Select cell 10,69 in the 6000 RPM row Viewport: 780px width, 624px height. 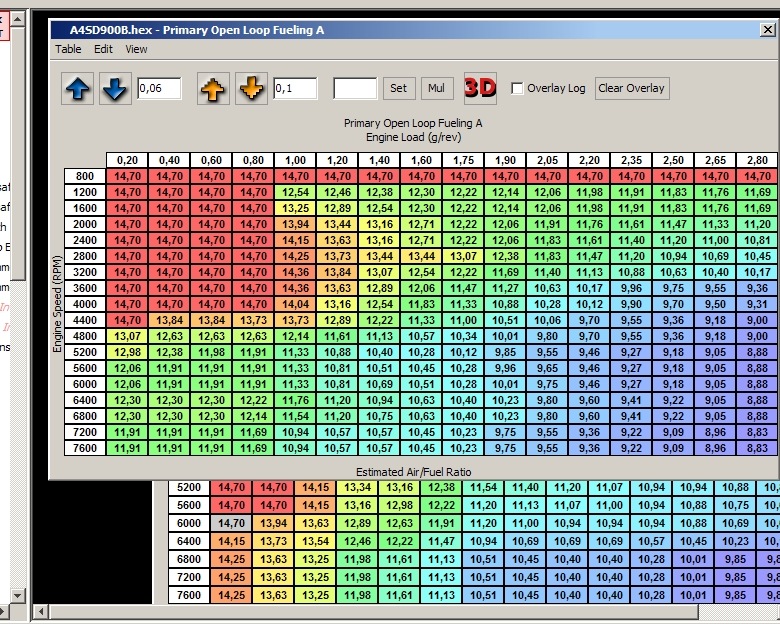point(380,384)
